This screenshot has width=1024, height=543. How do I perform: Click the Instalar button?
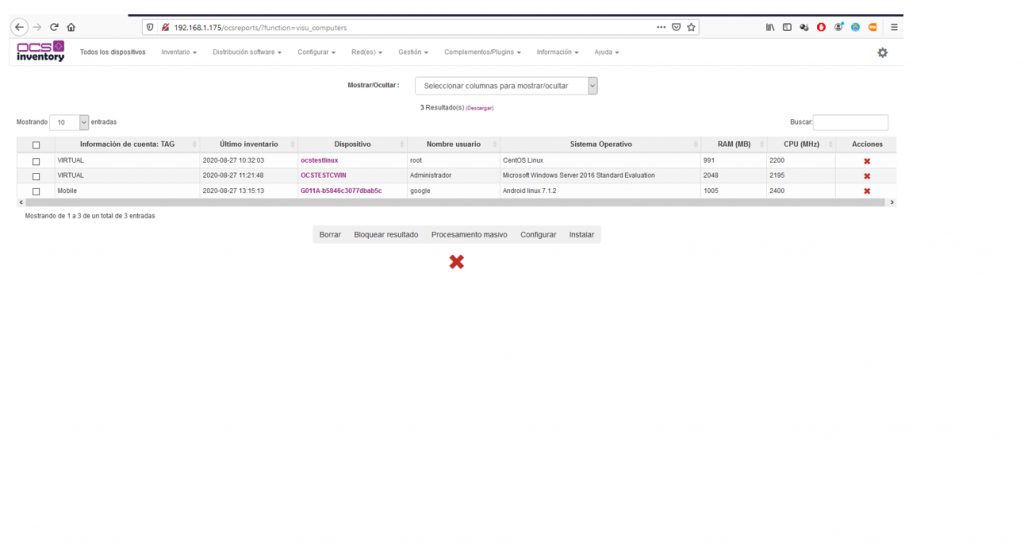(x=581, y=235)
